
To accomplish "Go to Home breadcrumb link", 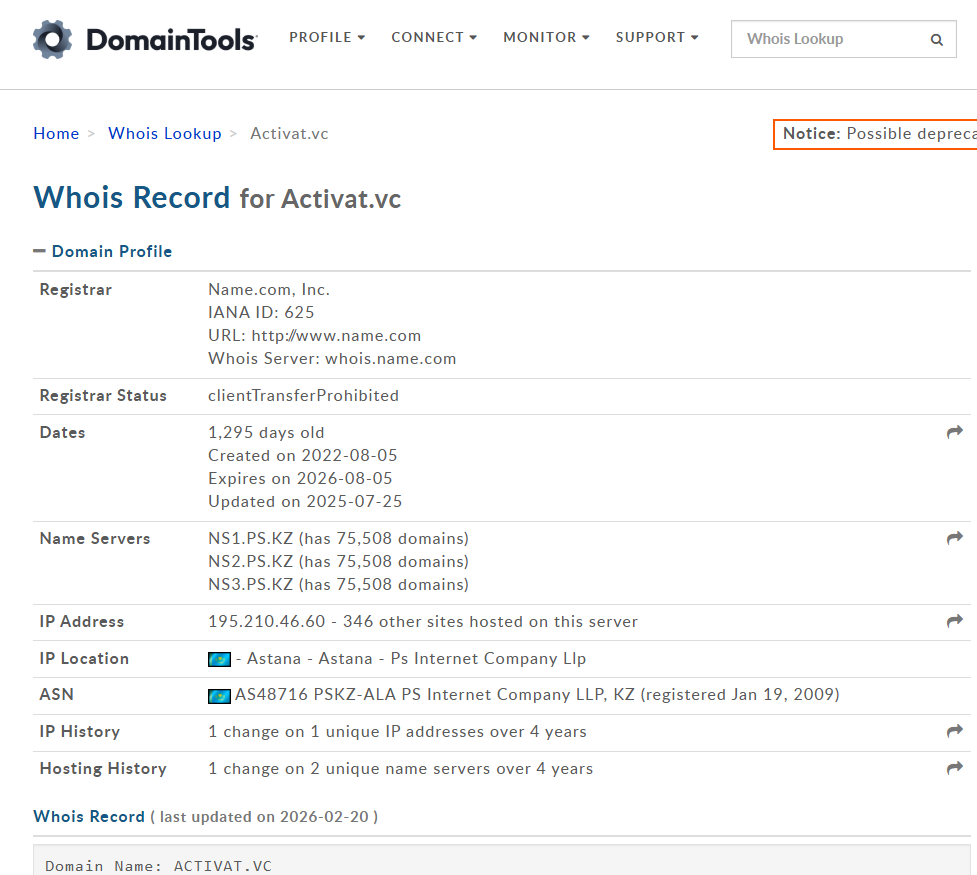I will click(x=56, y=134).
